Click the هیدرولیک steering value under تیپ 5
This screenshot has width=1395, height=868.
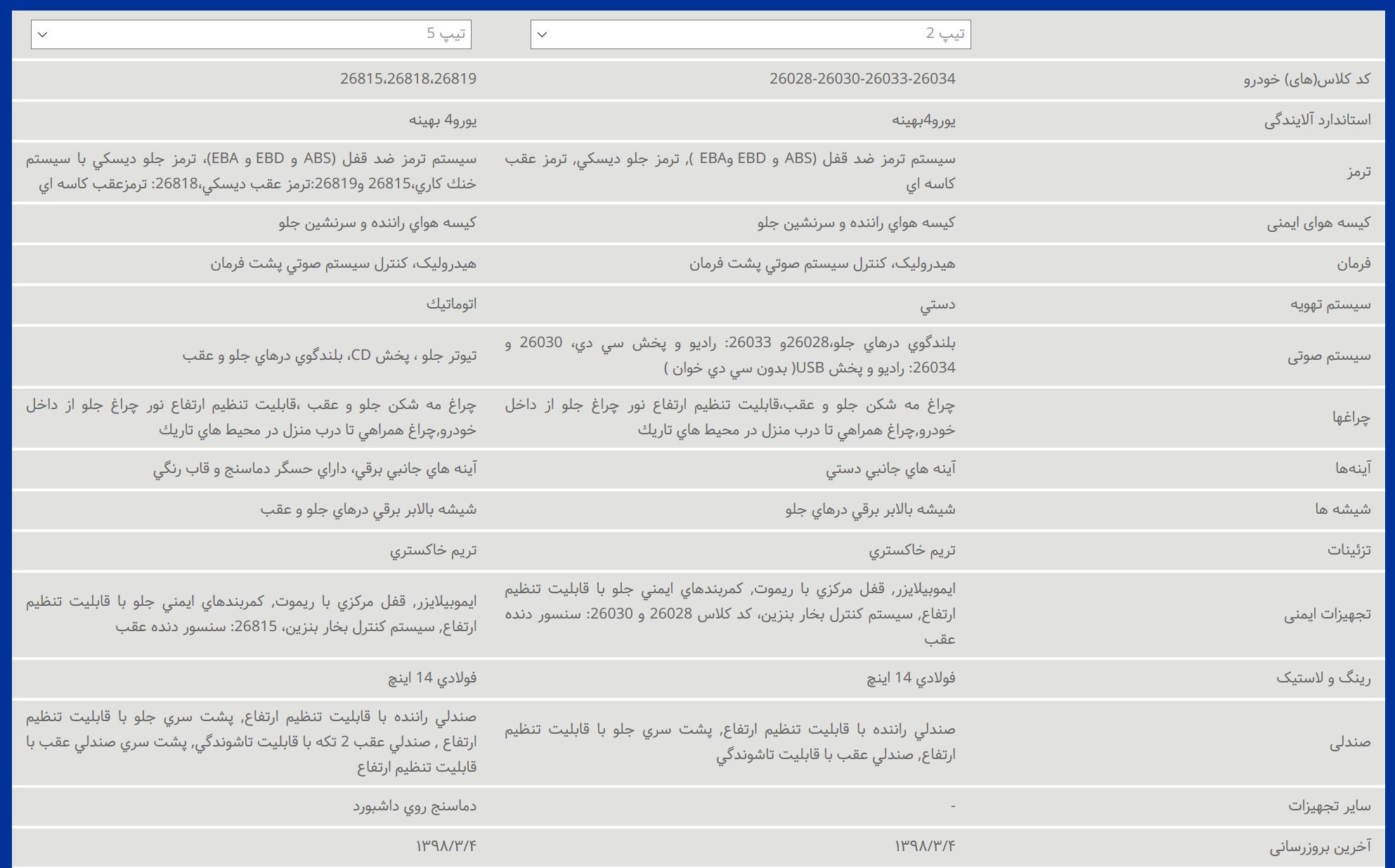pyautogui.click(x=343, y=264)
